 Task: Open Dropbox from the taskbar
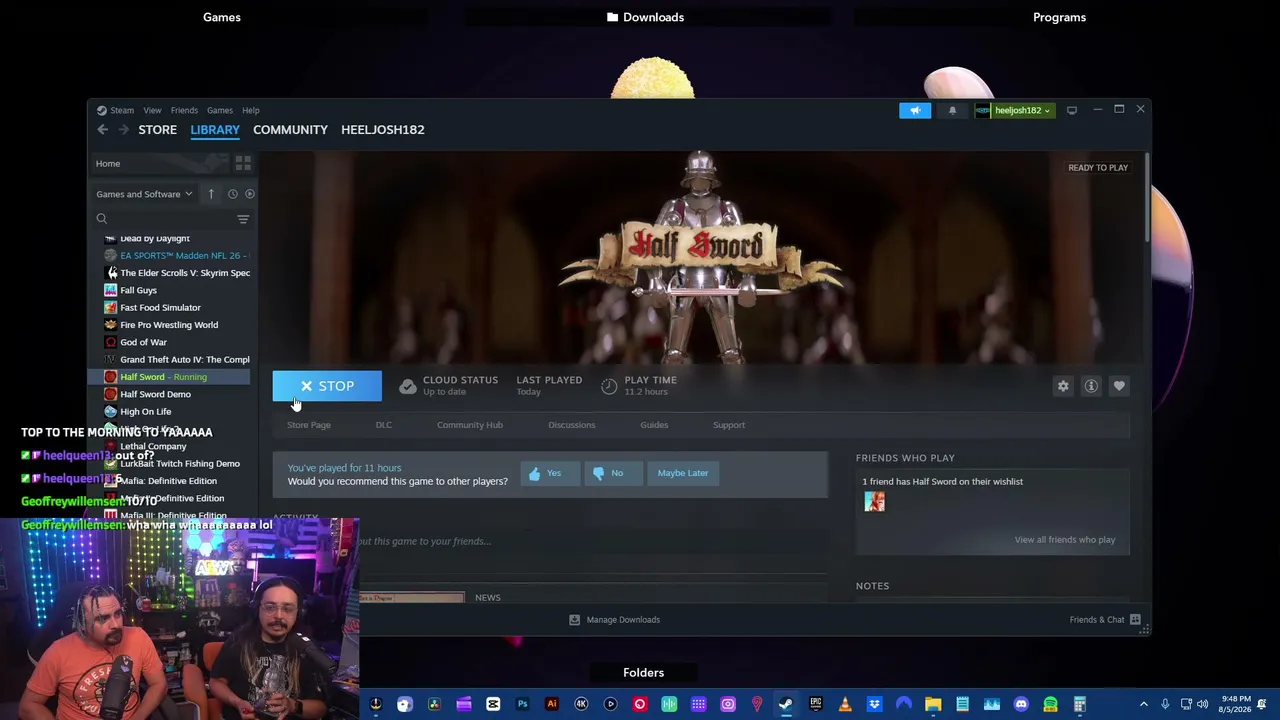coord(874,704)
